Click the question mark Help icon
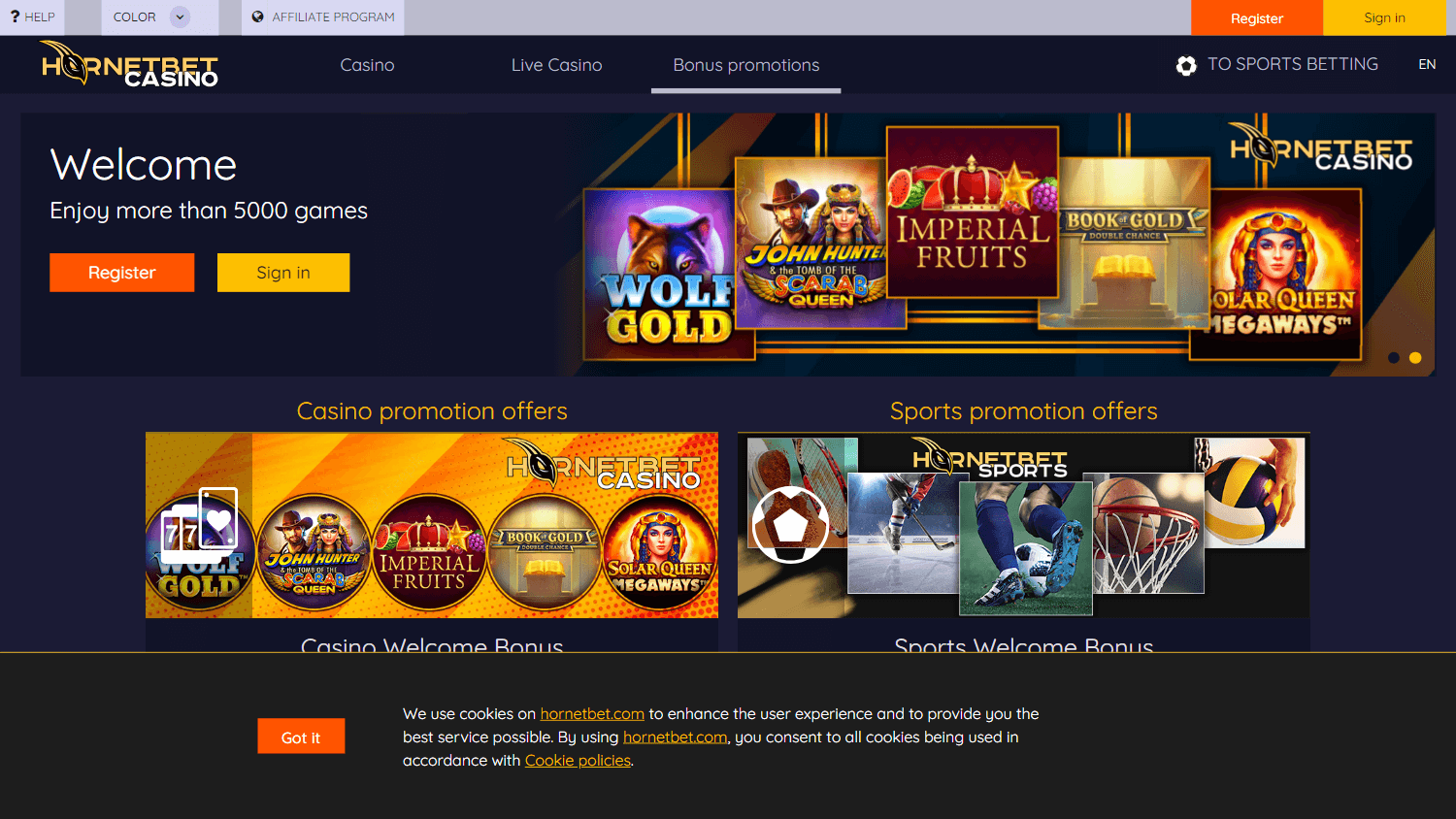 (x=15, y=16)
